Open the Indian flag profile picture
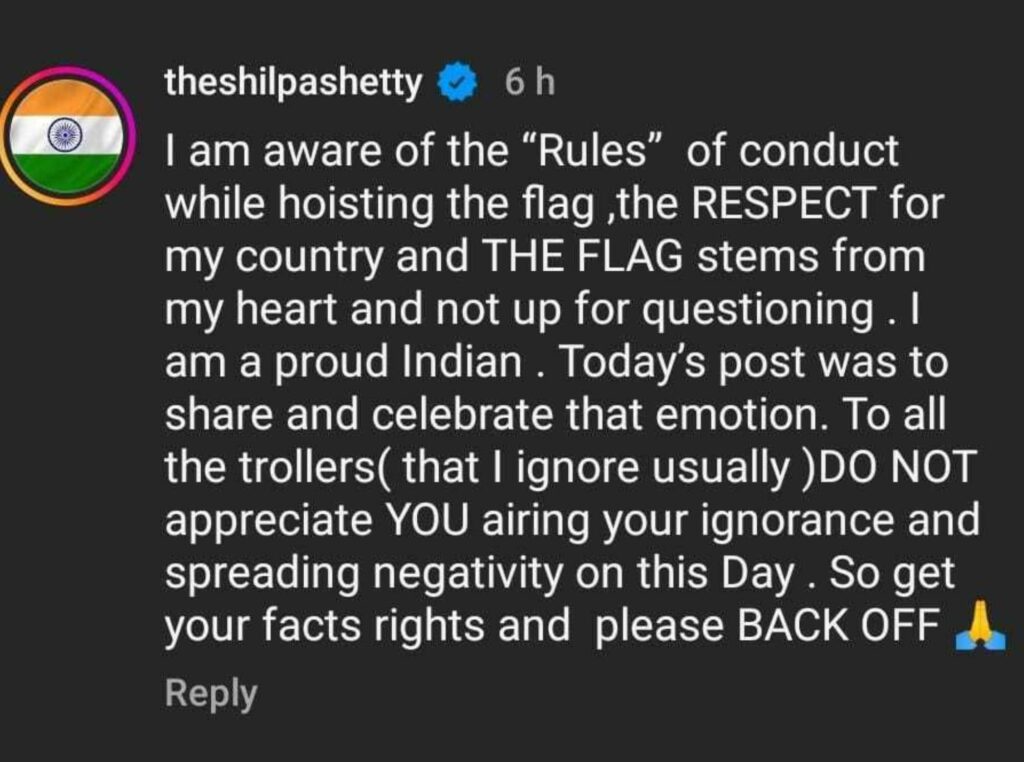The height and width of the screenshot is (762, 1024). pyautogui.click(x=66, y=136)
